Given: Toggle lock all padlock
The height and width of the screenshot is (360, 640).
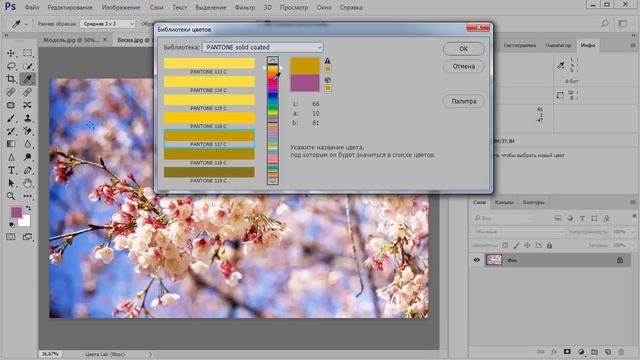Looking at the screenshot, I should (549, 245).
